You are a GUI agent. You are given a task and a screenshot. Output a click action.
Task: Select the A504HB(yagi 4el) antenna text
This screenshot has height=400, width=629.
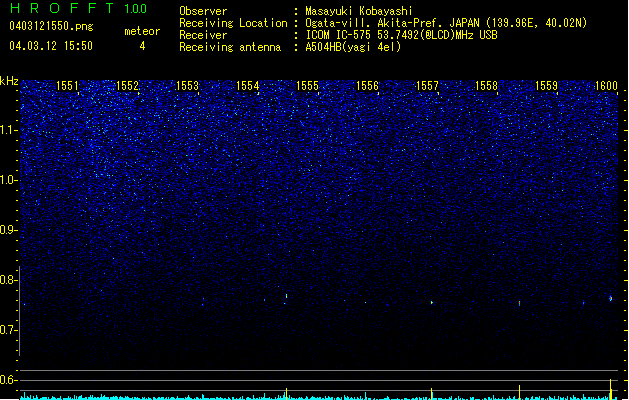click(x=353, y=47)
